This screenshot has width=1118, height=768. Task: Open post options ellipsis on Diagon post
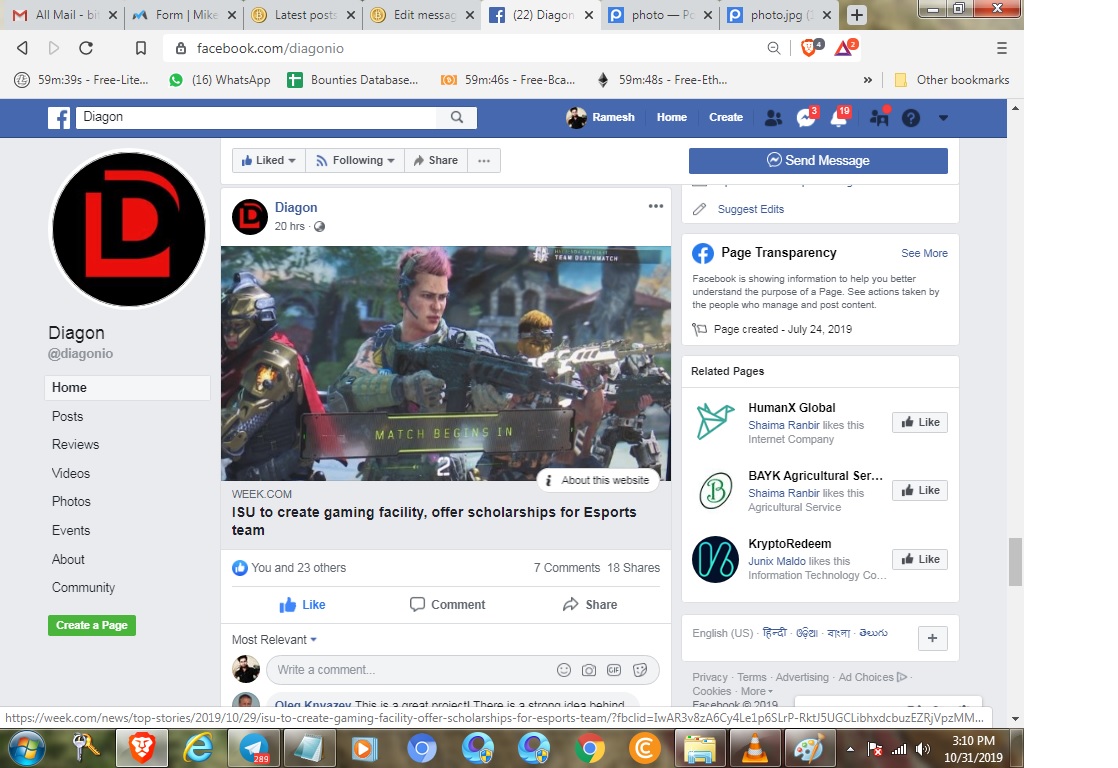coord(656,206)
